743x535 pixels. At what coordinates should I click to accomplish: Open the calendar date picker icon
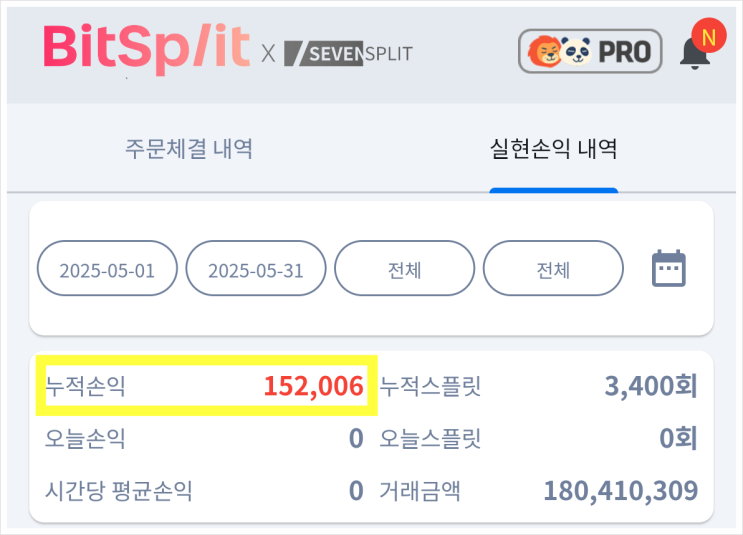(668, 269)
